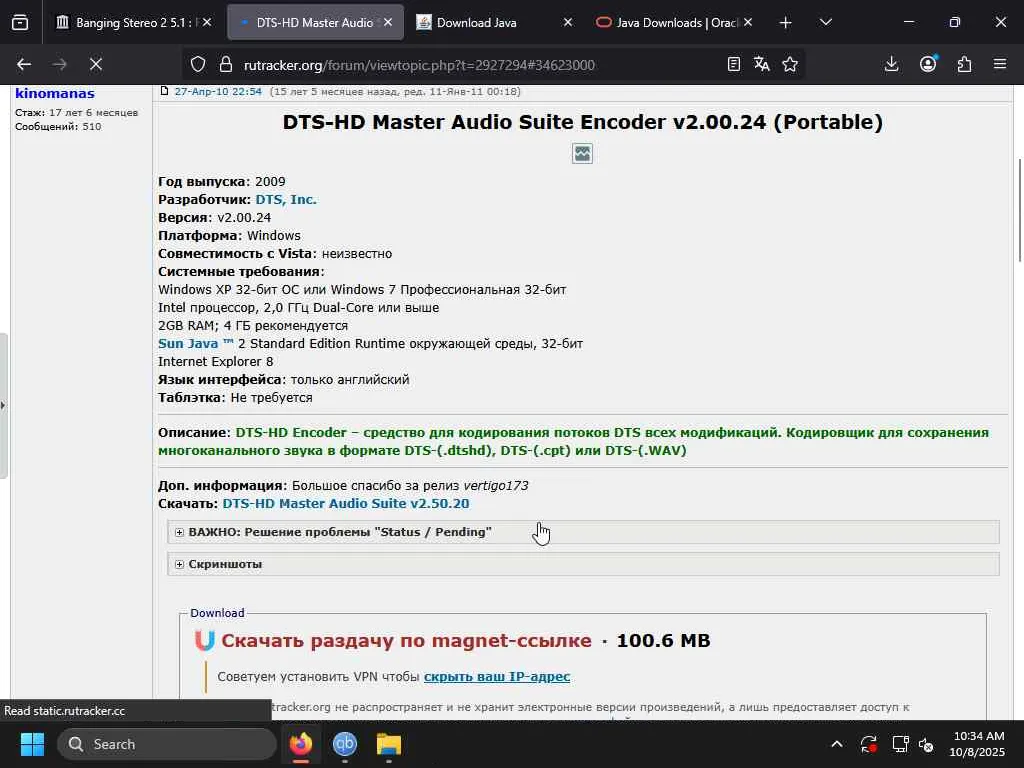
Task: Open Firefox from taskbar
Action: point(301,744)
